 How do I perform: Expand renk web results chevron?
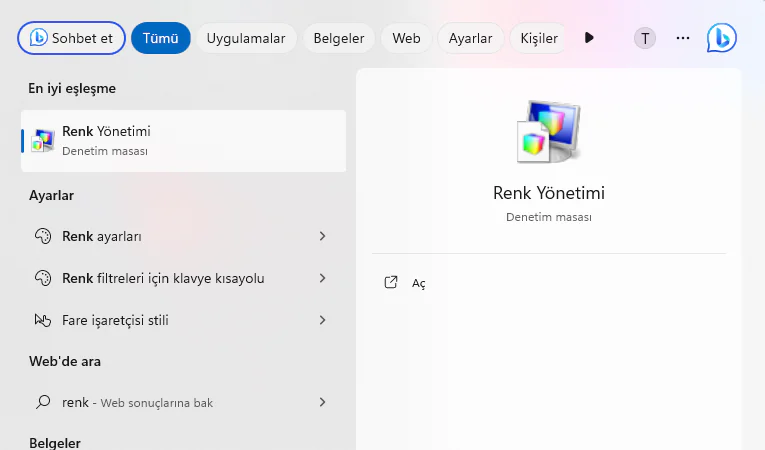[322, 402]
